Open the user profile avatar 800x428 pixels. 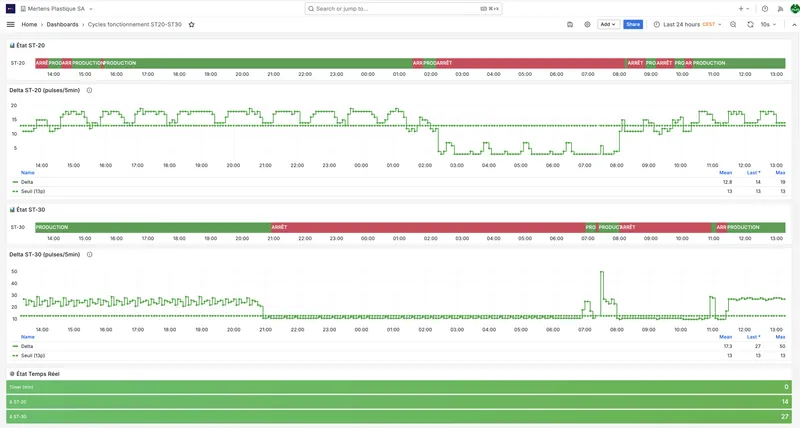point(795,9)
